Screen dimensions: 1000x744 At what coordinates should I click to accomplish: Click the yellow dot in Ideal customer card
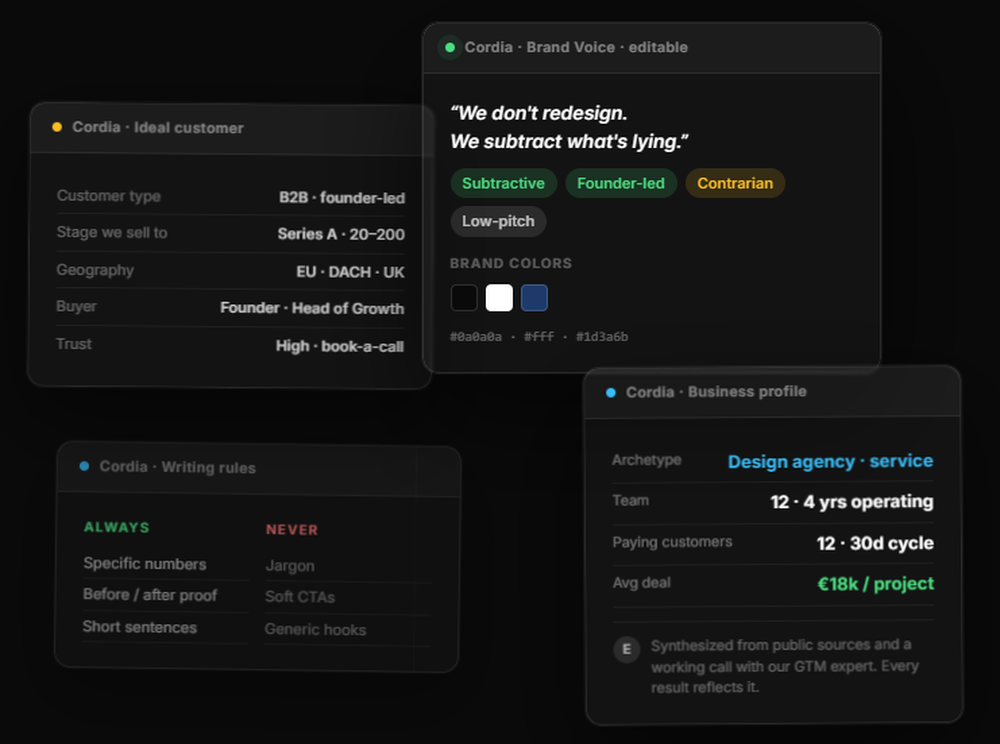point(57,127)
